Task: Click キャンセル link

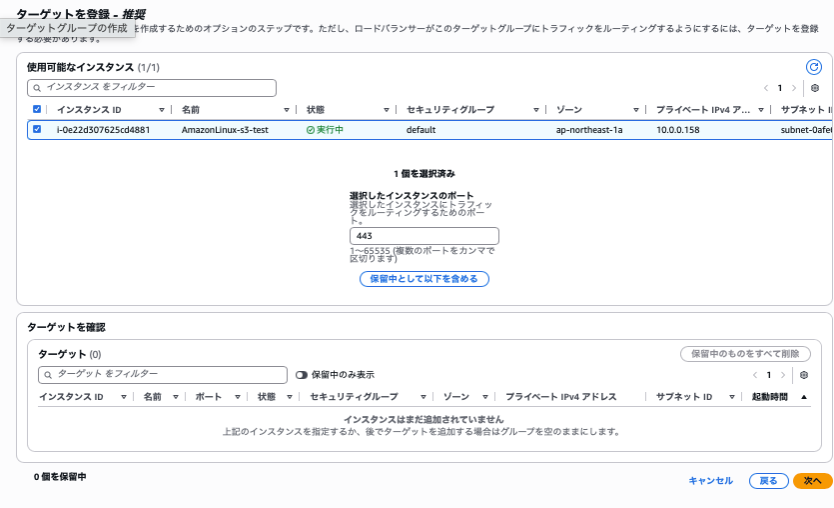Action: 711,481
